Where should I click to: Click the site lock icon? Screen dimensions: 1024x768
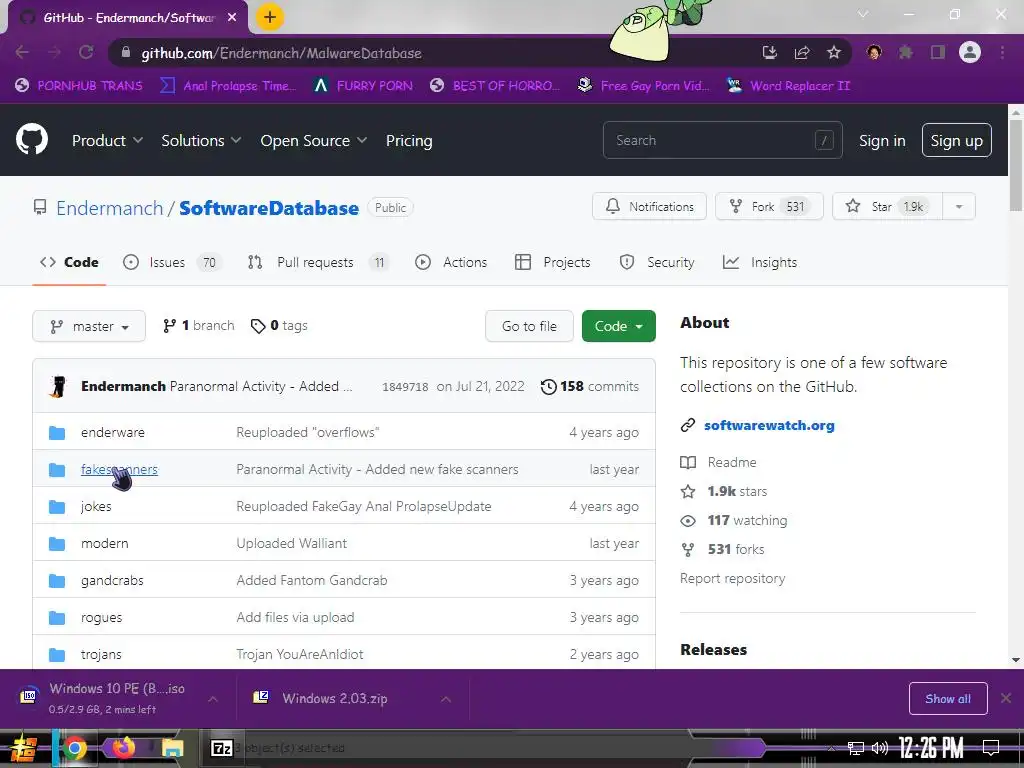pos(126,53)
